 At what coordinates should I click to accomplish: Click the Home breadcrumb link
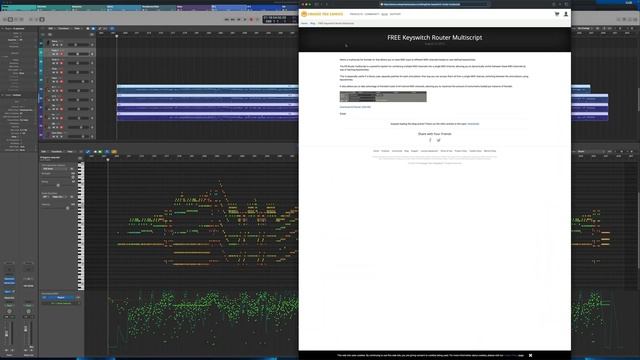click(x=304, y=23)
